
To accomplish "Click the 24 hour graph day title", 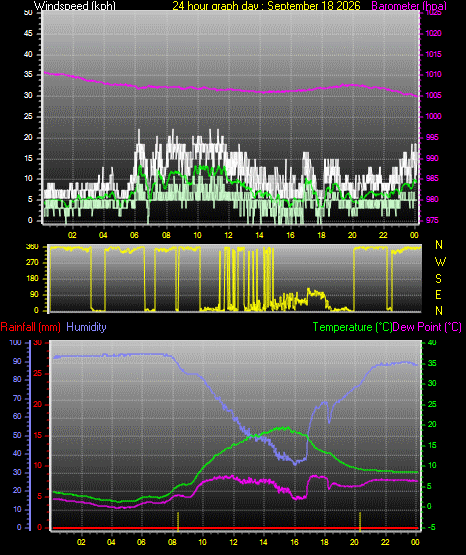I will pos(266,6).
